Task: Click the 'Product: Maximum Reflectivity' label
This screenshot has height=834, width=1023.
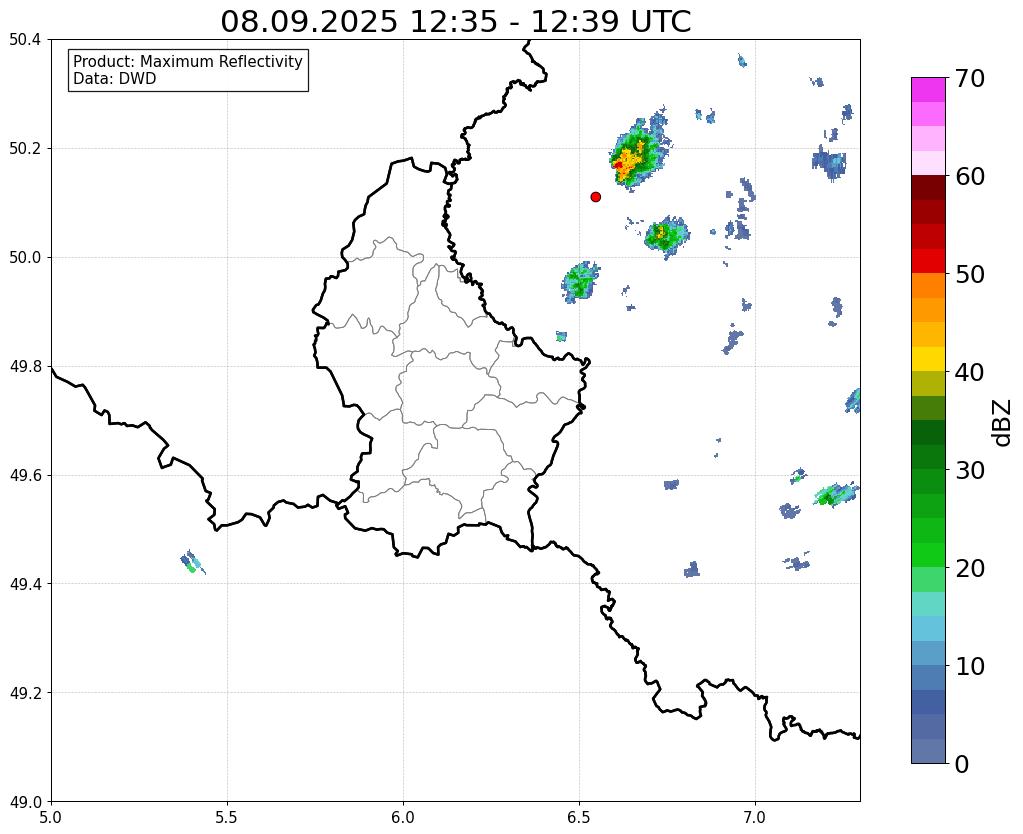Action: tap(188, 61)
